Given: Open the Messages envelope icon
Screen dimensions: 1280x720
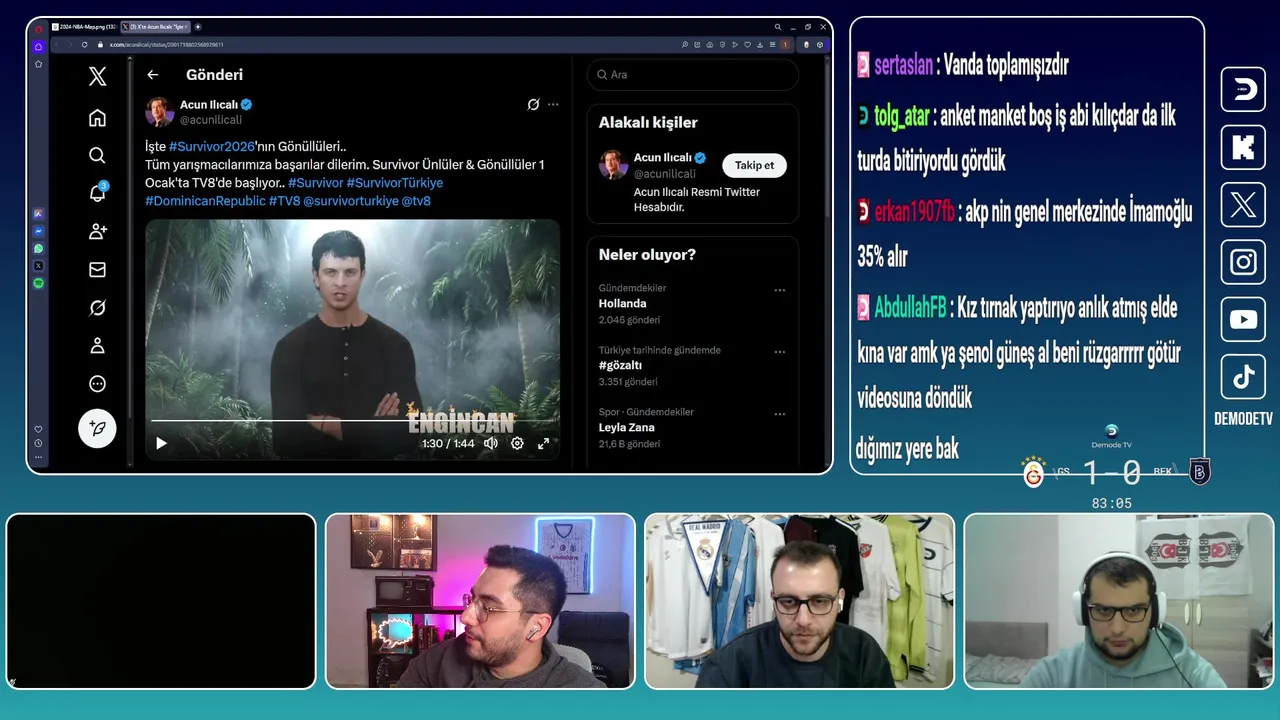Looking at the screenshot, I should click(x=97, y=269).
